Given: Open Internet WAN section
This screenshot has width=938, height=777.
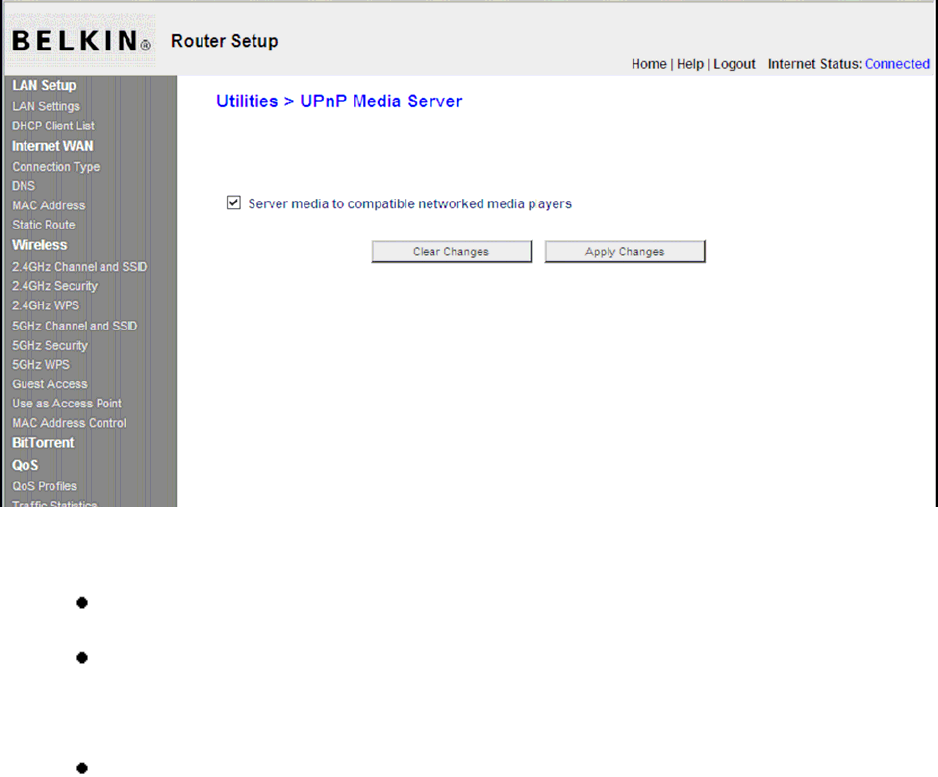Looking at the screenshot, I should [53, 146].
